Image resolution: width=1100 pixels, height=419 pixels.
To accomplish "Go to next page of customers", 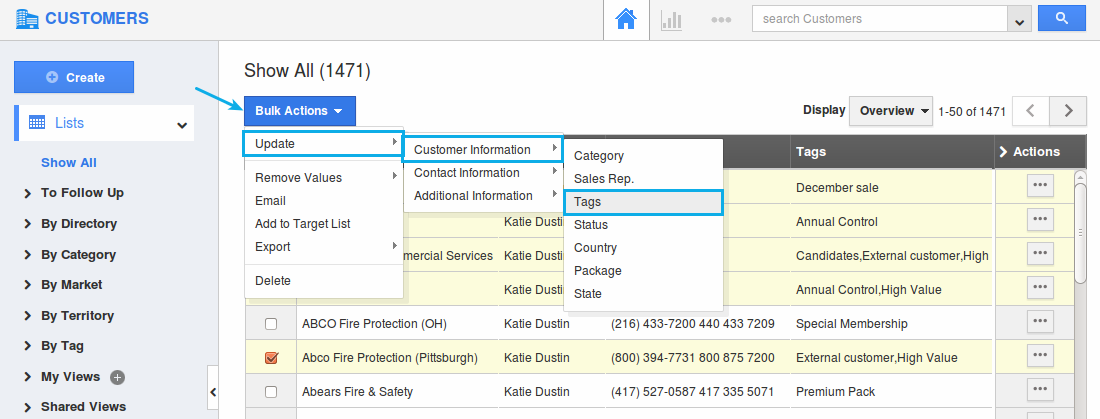I will pyautogui.click(x=1069, y=111).
